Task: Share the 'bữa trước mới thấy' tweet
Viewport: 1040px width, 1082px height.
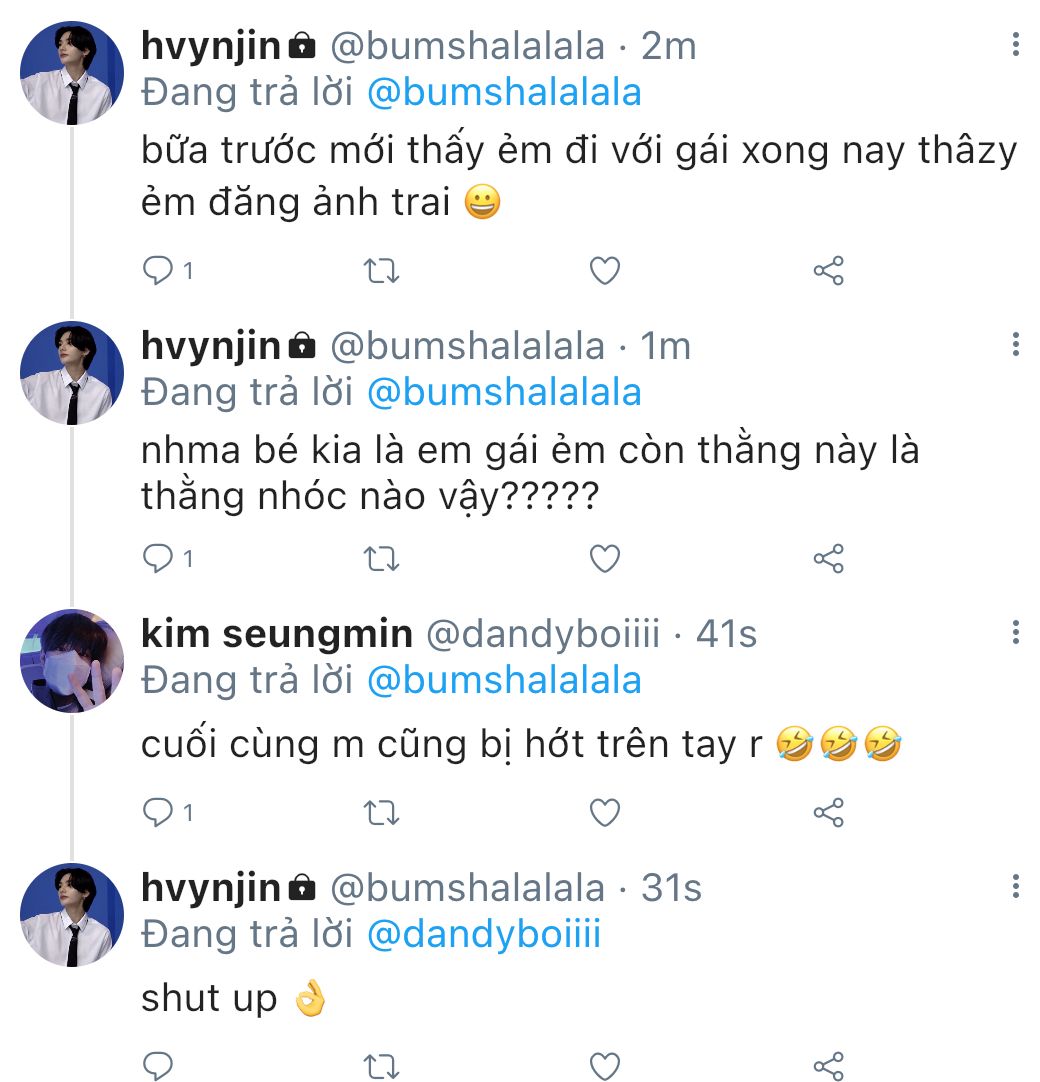Action: pyautogui.click(x=829, y=270)
